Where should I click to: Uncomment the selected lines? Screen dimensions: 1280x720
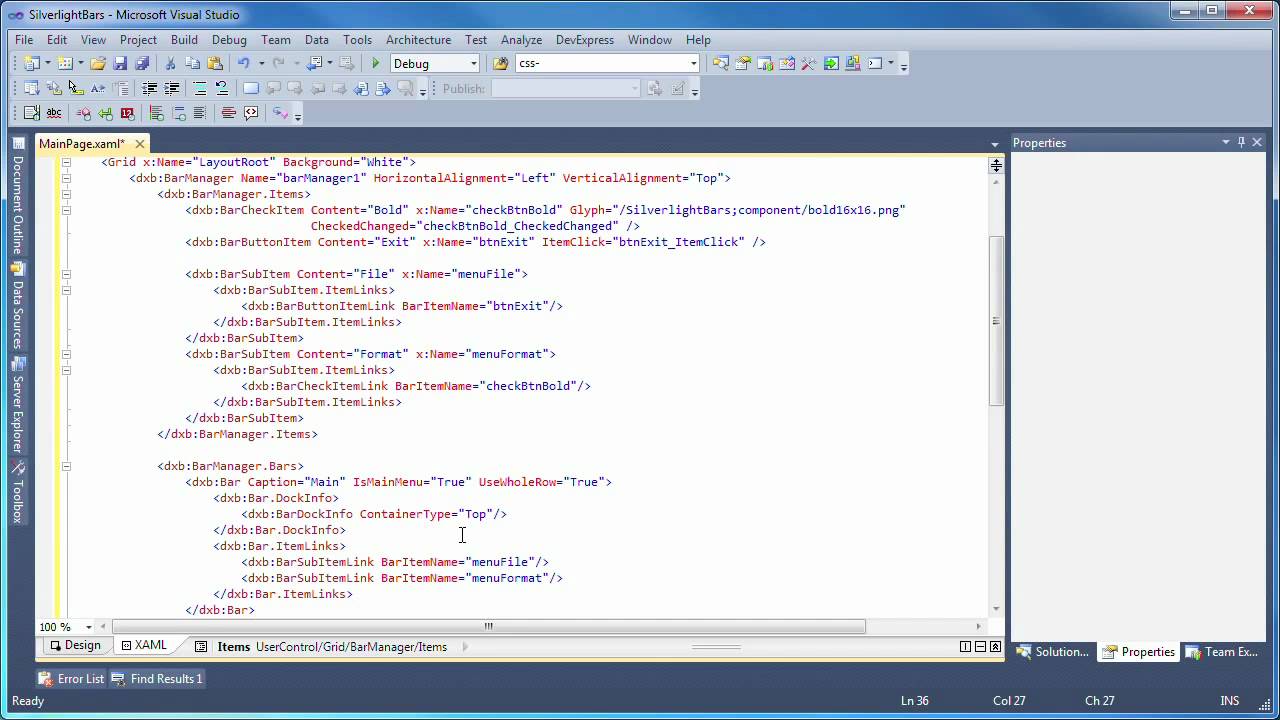(x=222, y=88)
